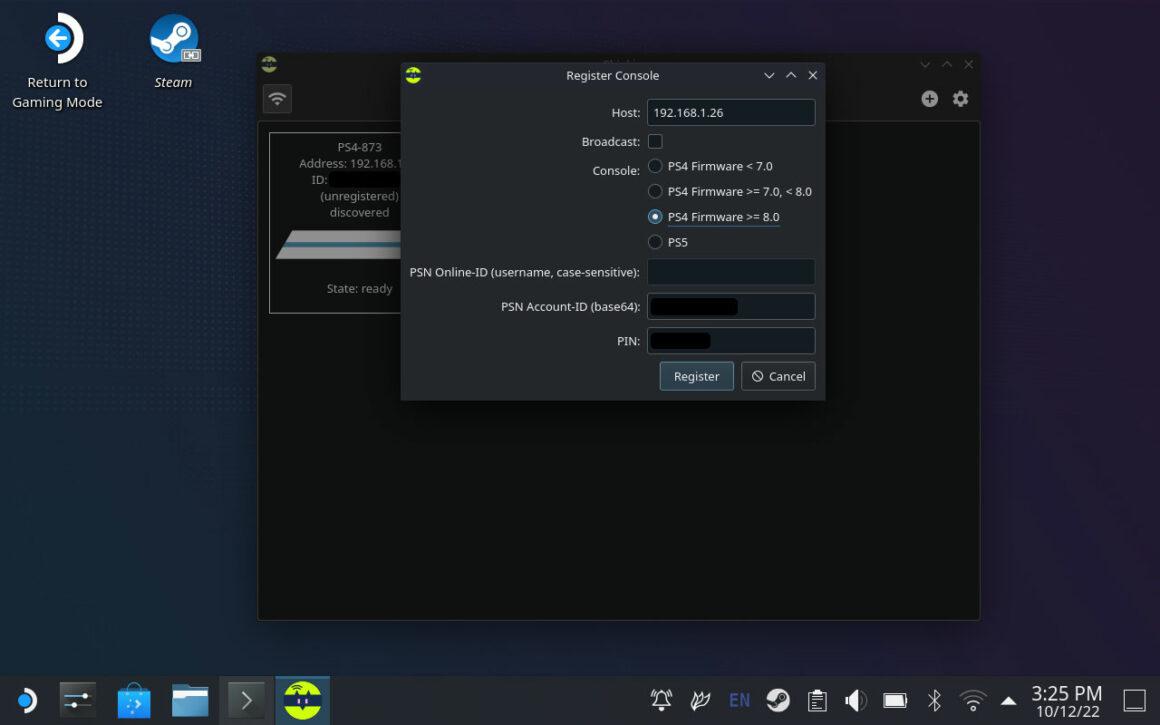This screenshot has height=725, width=1160.
Task: Shade the Register Console dialog with down chevron
Action: coord(769,75)
